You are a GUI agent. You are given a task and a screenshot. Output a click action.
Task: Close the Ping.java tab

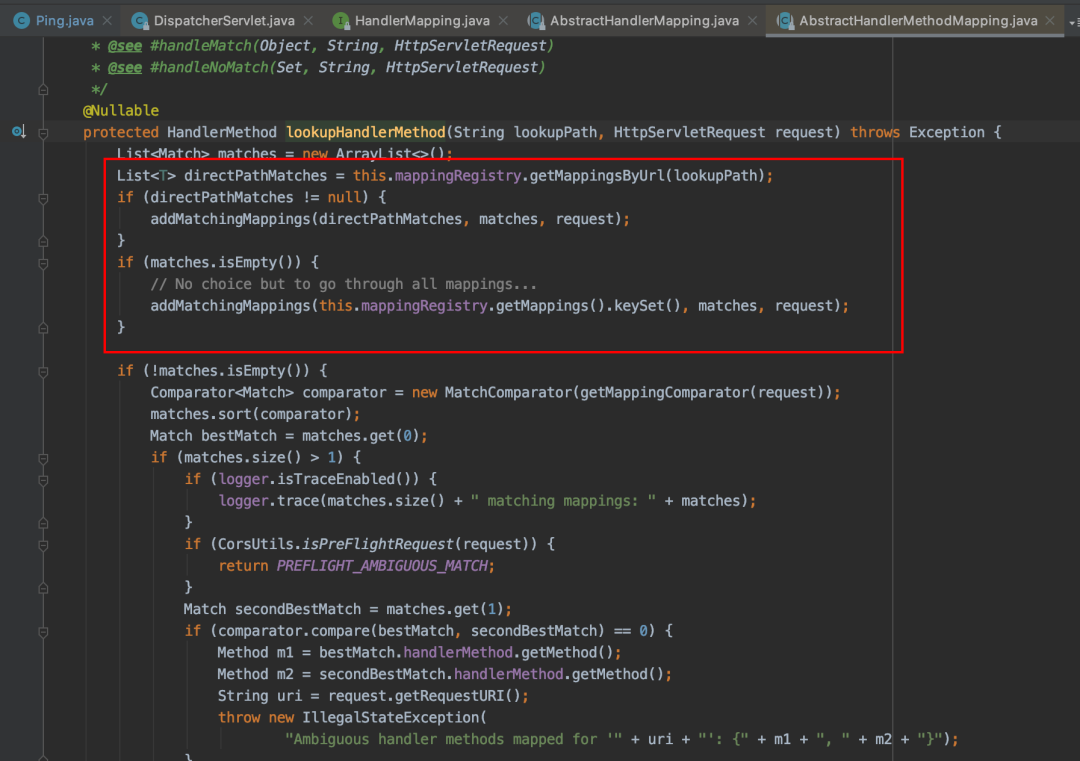(106, 20)
